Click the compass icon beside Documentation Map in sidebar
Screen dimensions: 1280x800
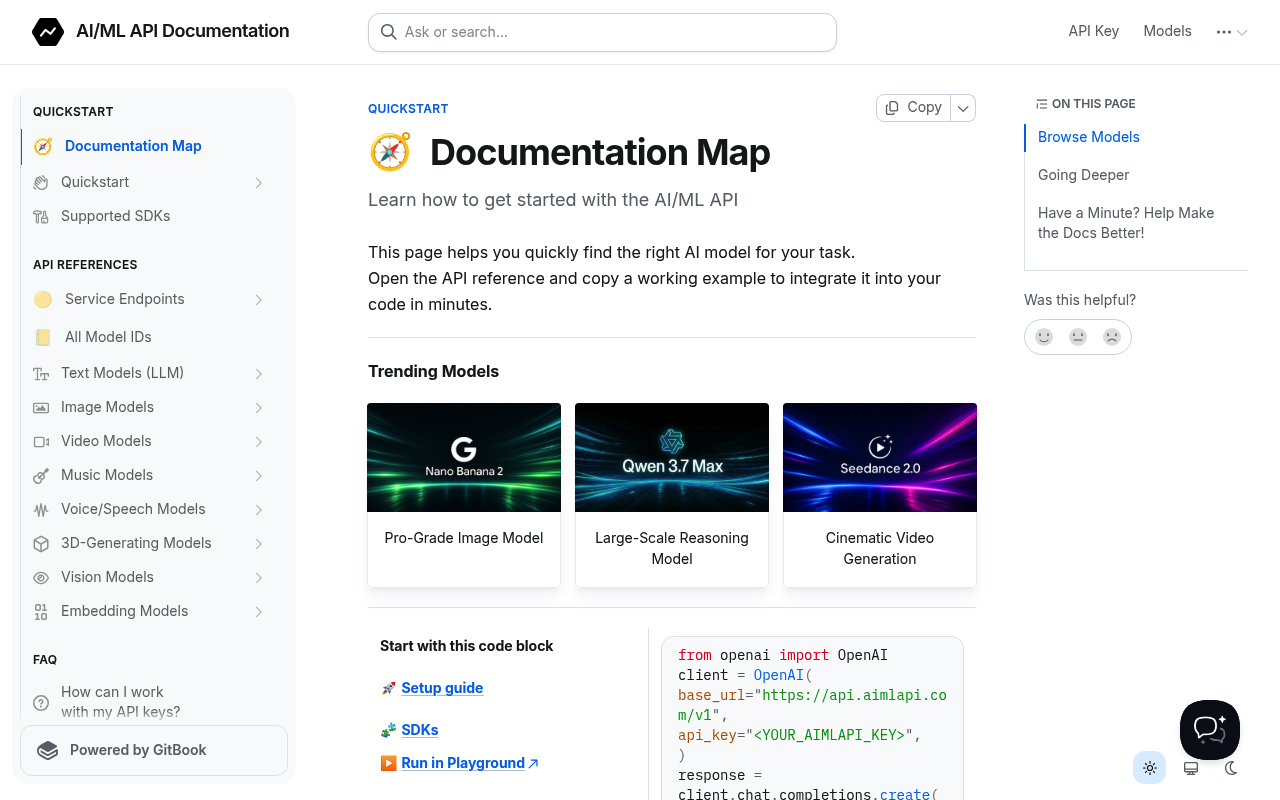point(43,146)
